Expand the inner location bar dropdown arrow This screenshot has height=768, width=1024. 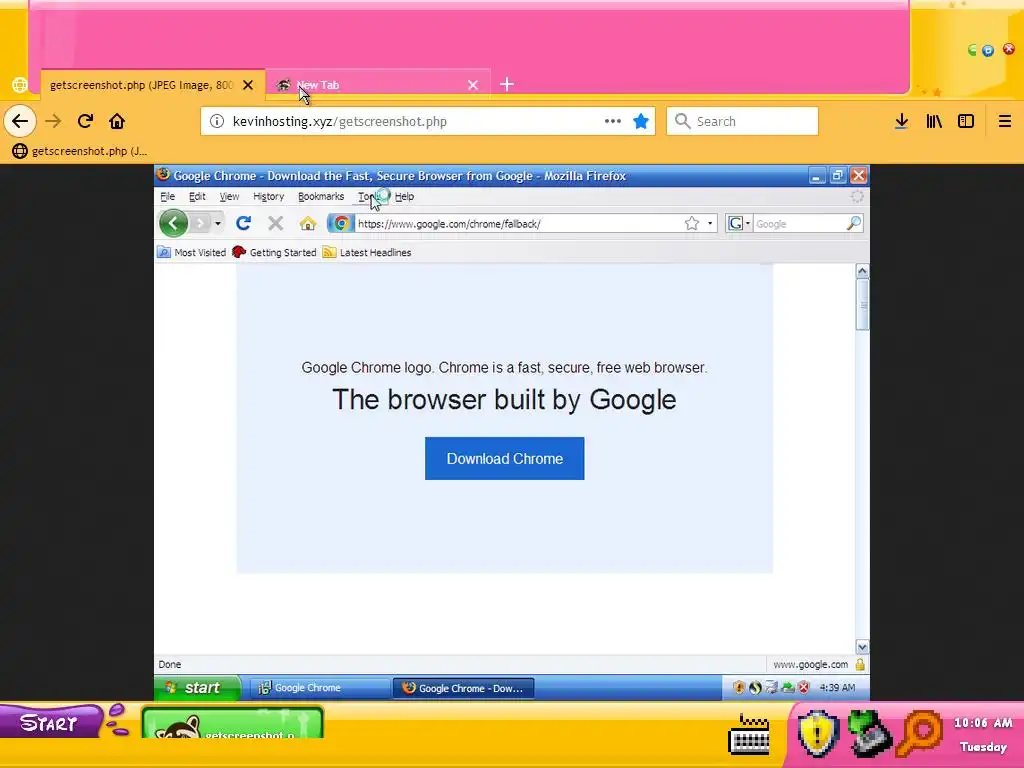coord(710,223)
